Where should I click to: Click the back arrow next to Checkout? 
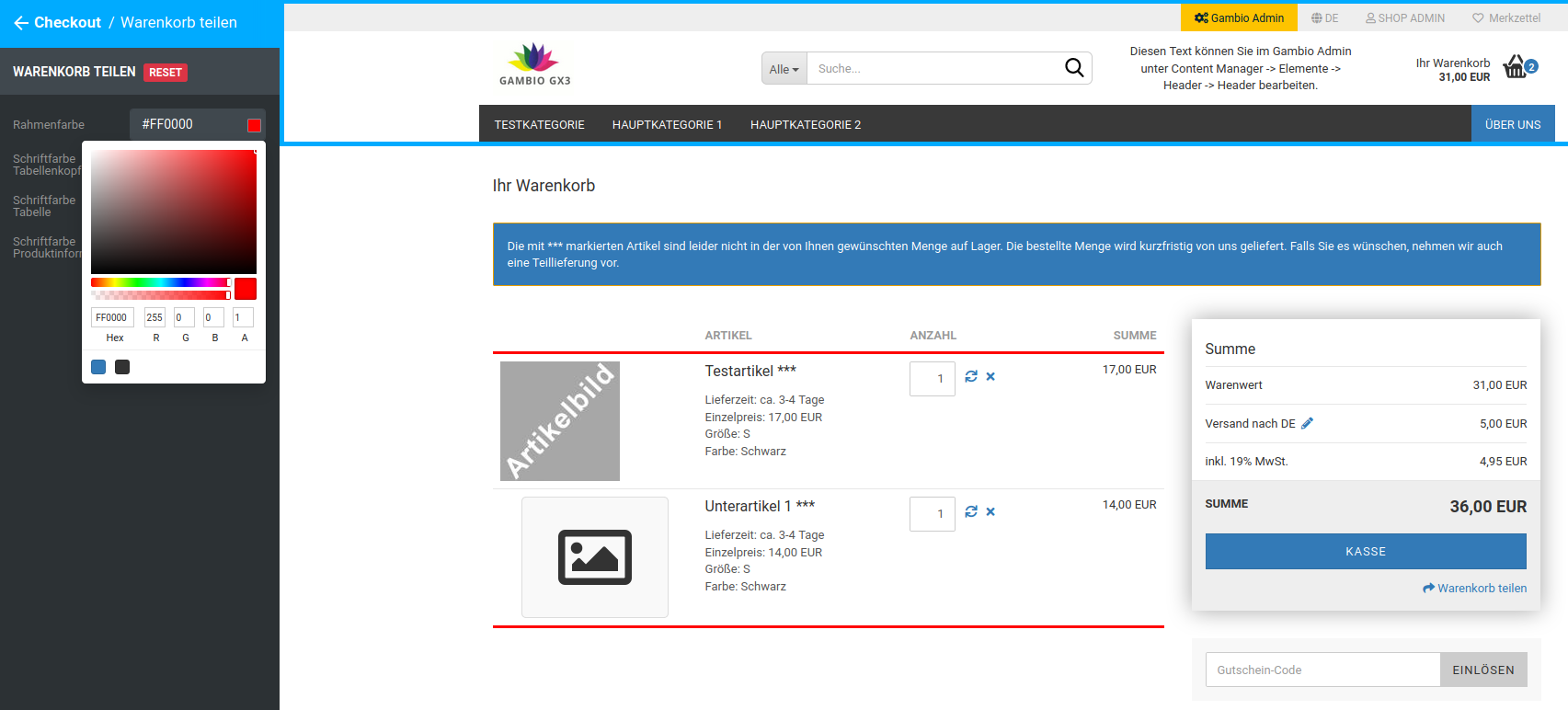coord(21,23)
